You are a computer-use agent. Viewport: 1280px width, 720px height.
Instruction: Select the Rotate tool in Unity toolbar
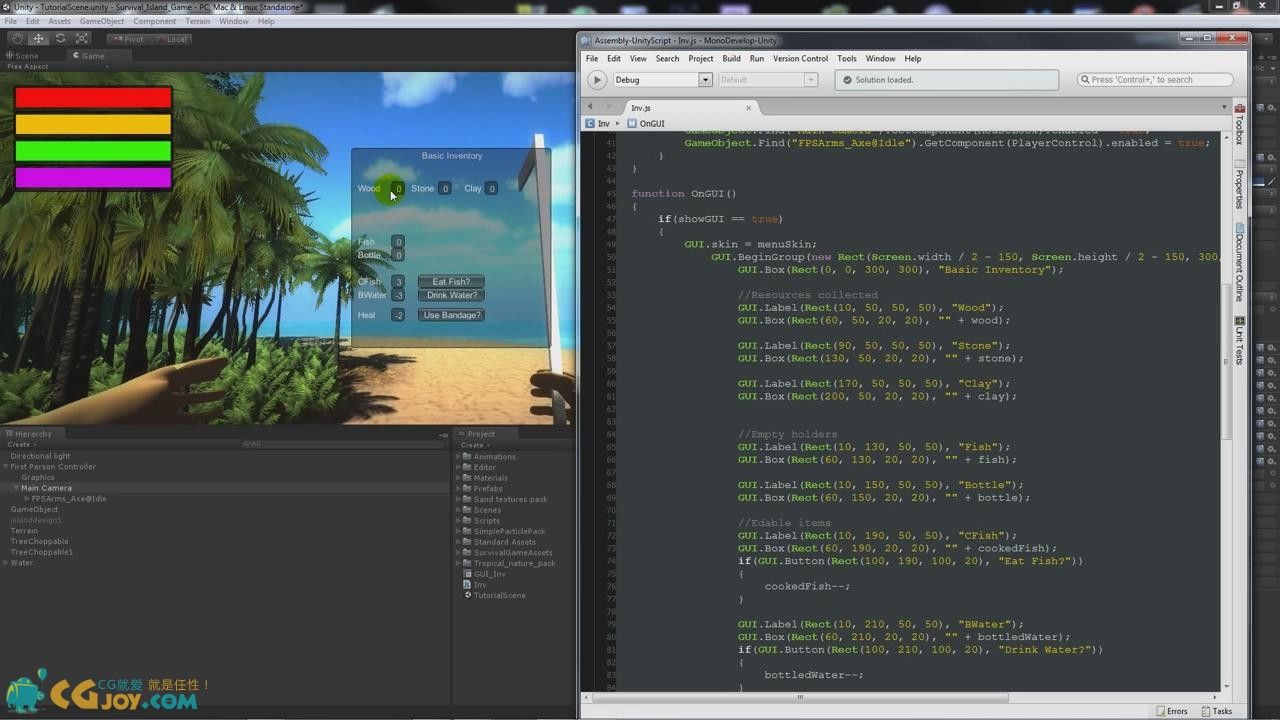61,38
